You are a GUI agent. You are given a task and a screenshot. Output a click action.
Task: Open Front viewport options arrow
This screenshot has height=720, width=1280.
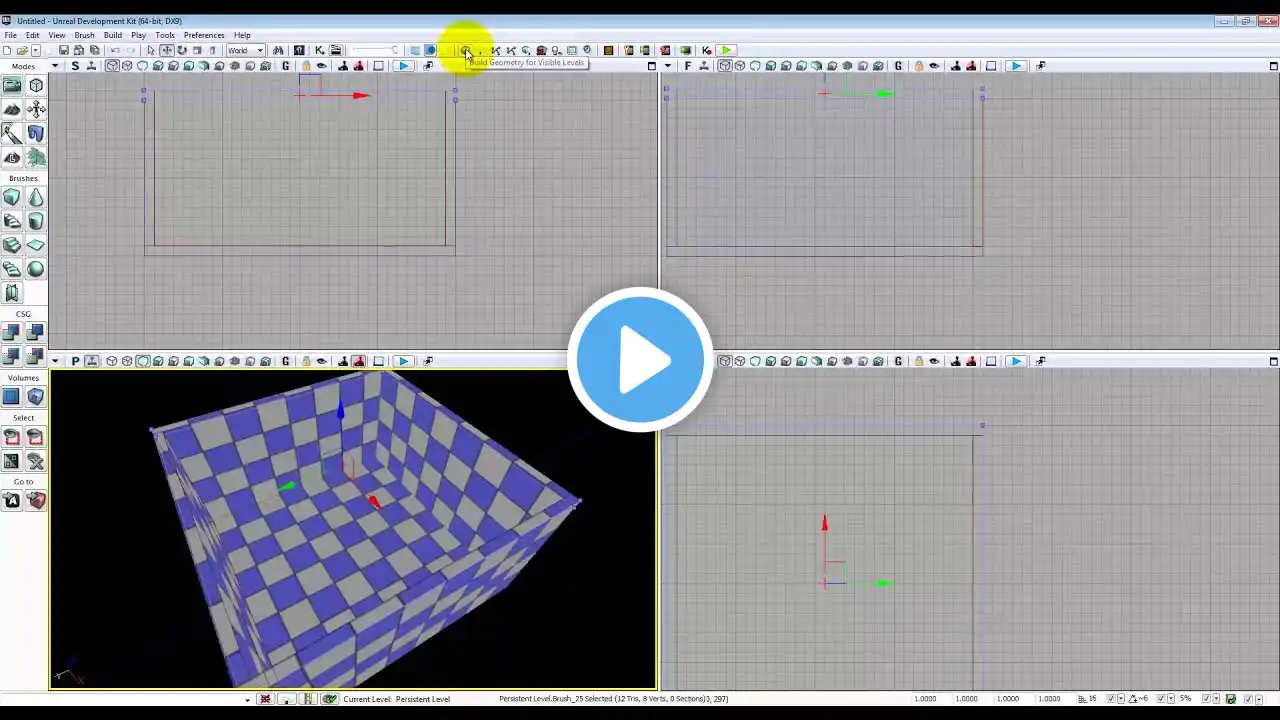(667, 66)
